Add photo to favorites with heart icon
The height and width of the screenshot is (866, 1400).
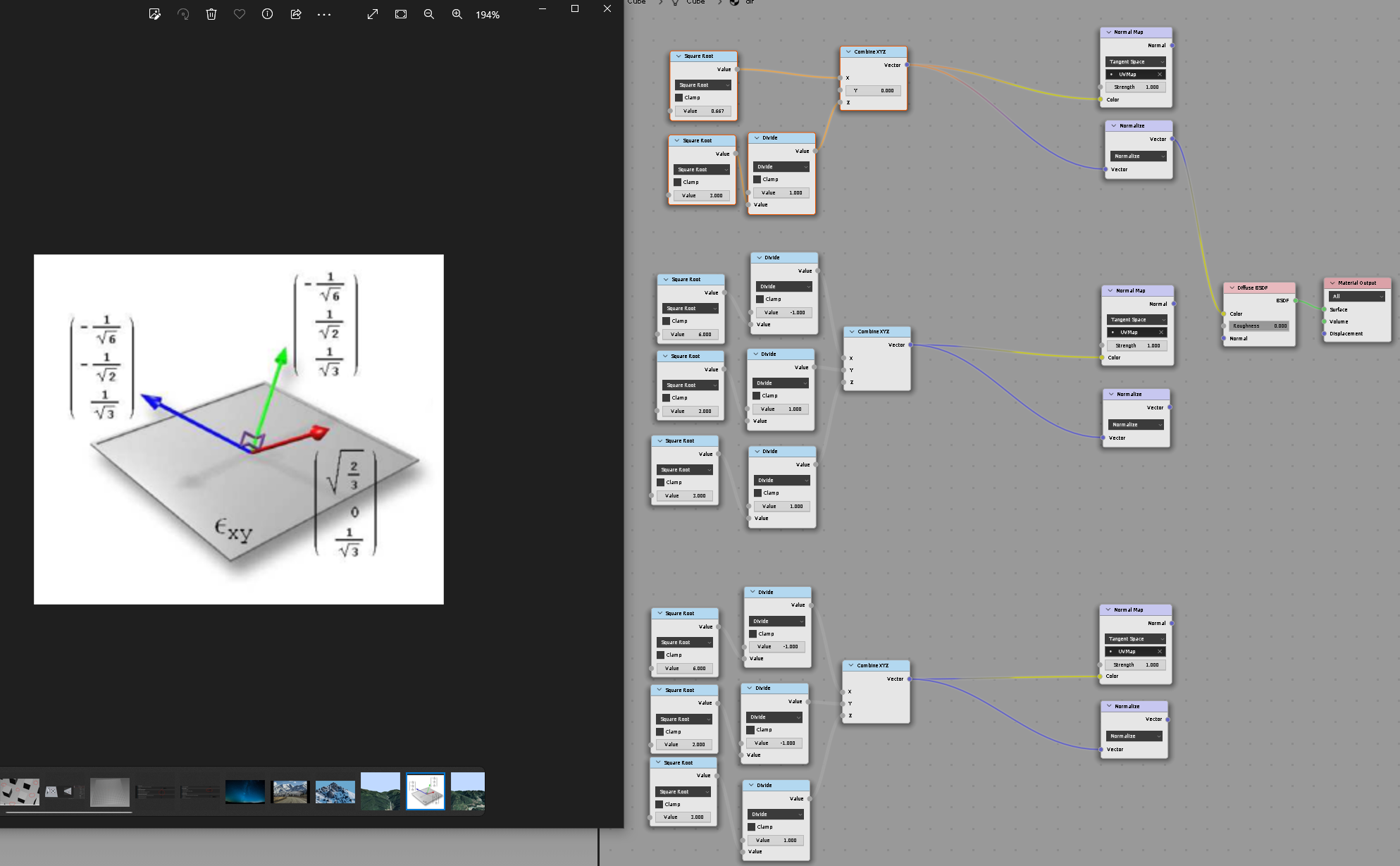click(x=240, y=14)
